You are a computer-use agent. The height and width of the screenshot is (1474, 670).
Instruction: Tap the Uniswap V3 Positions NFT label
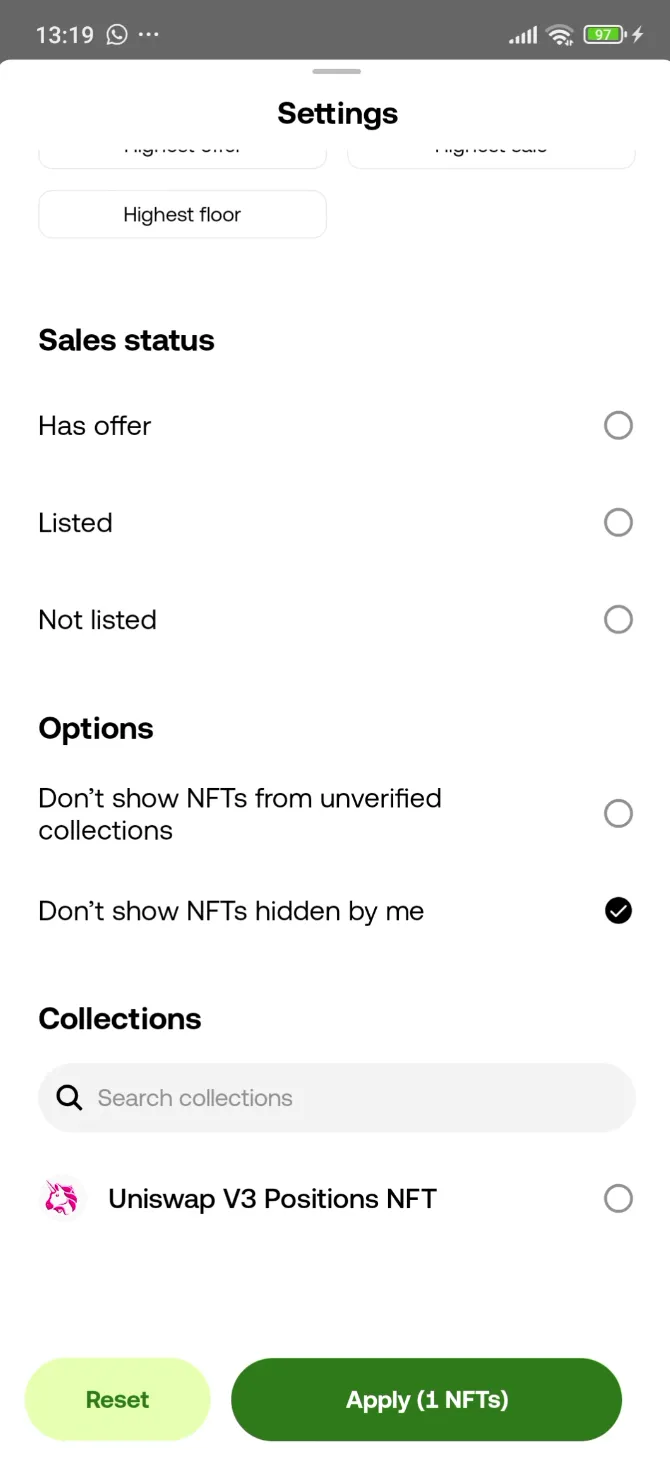point(272,1198)
